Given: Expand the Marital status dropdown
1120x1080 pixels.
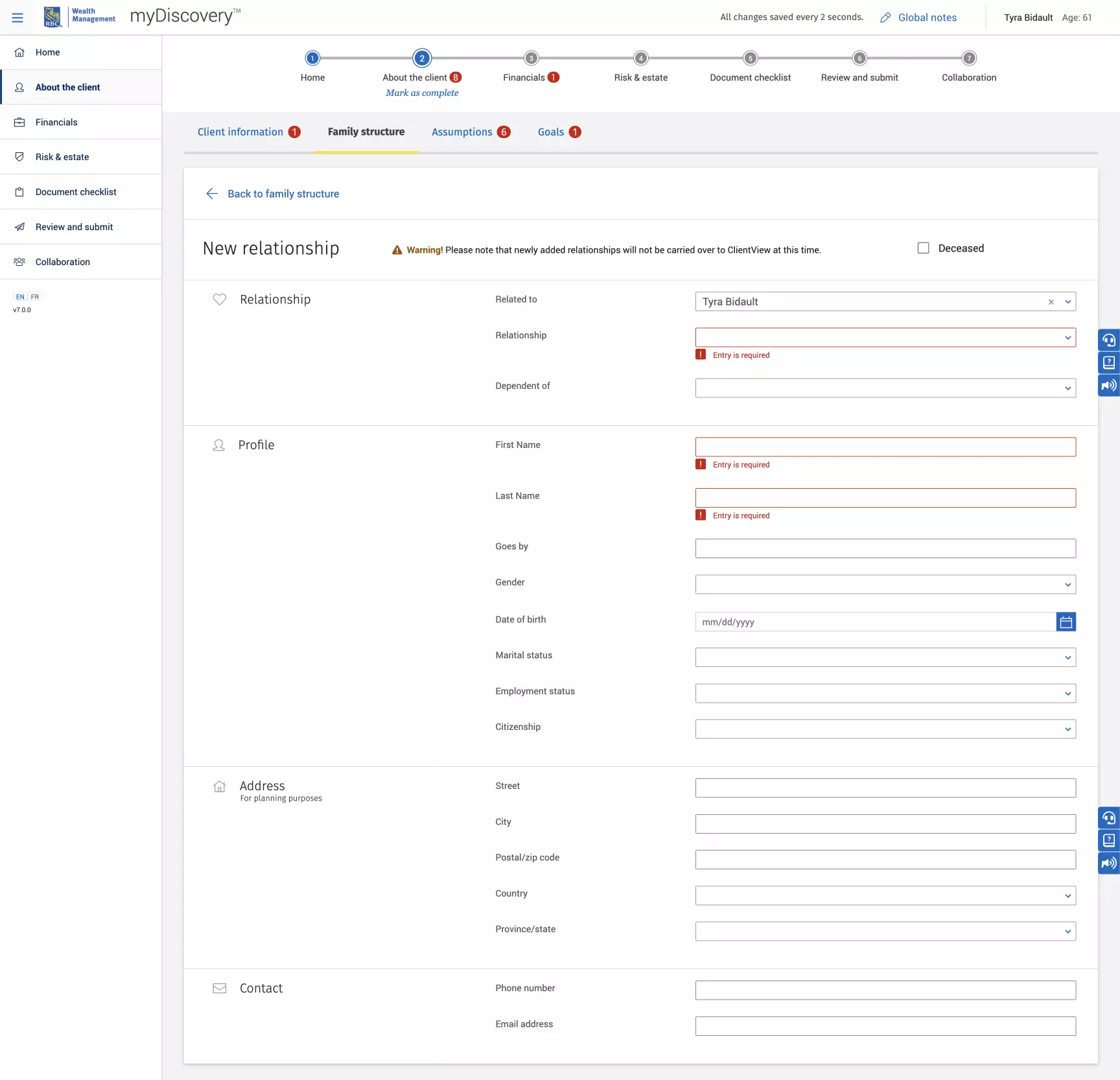Looking at the screenshot, I should (x=885, y=658).
